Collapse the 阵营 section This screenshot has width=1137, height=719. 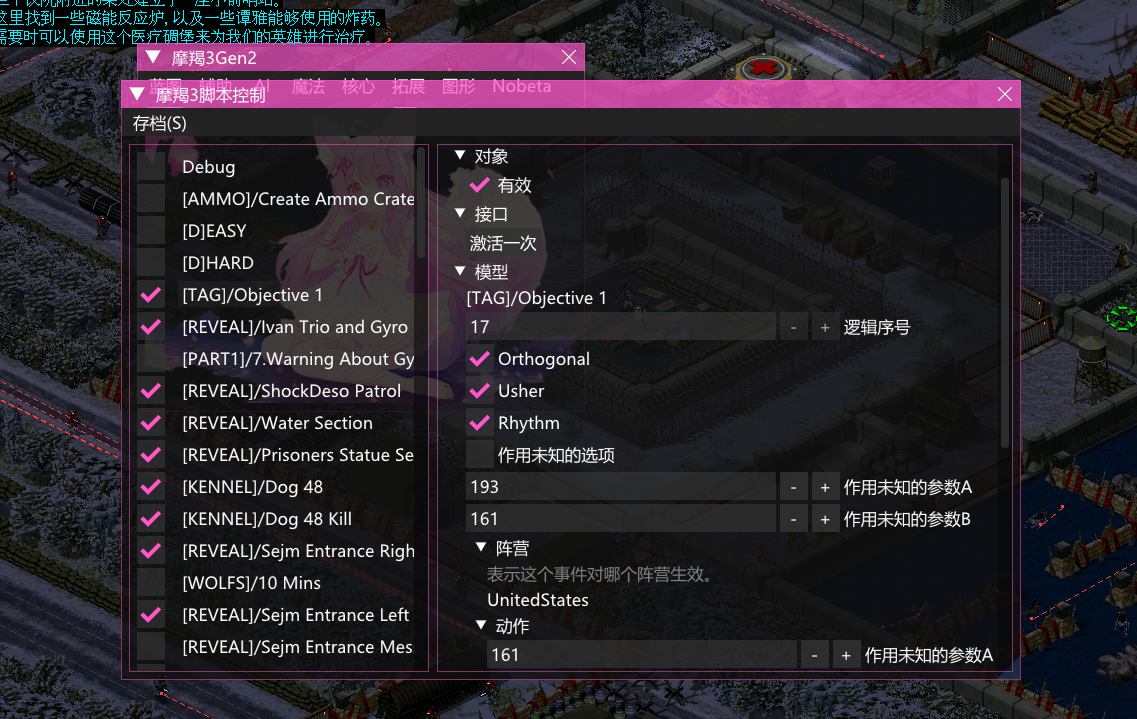tap(481, 547)
